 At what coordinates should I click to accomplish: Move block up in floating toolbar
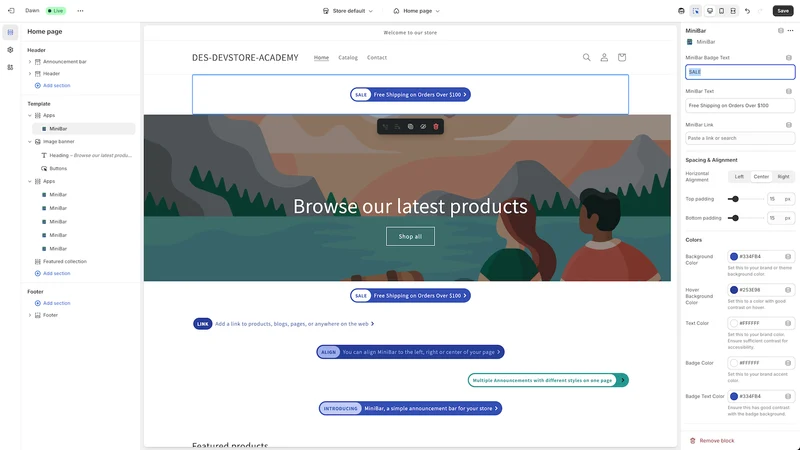[x=385, y=127]
